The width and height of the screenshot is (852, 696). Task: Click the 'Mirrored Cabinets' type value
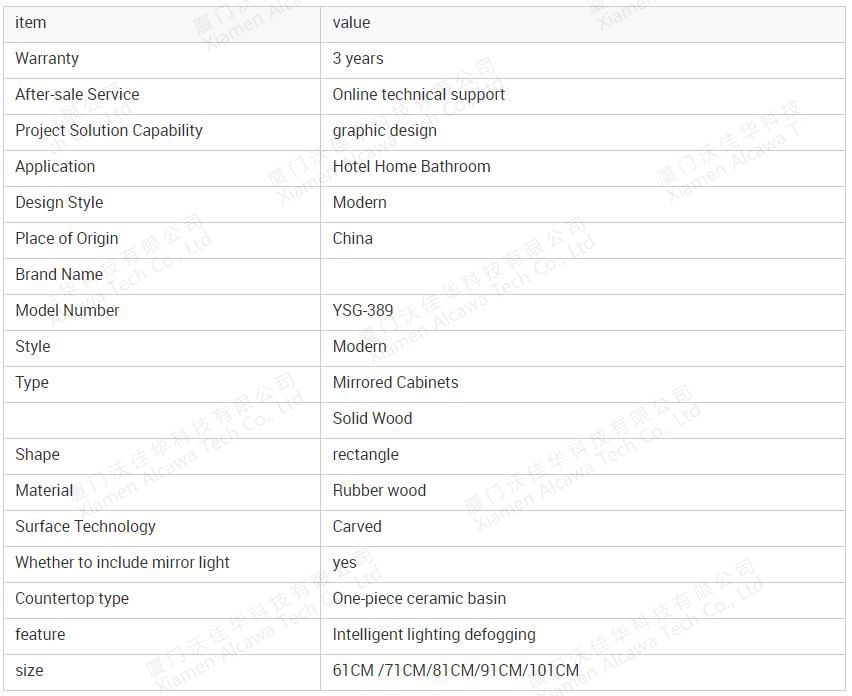[396, 383]
